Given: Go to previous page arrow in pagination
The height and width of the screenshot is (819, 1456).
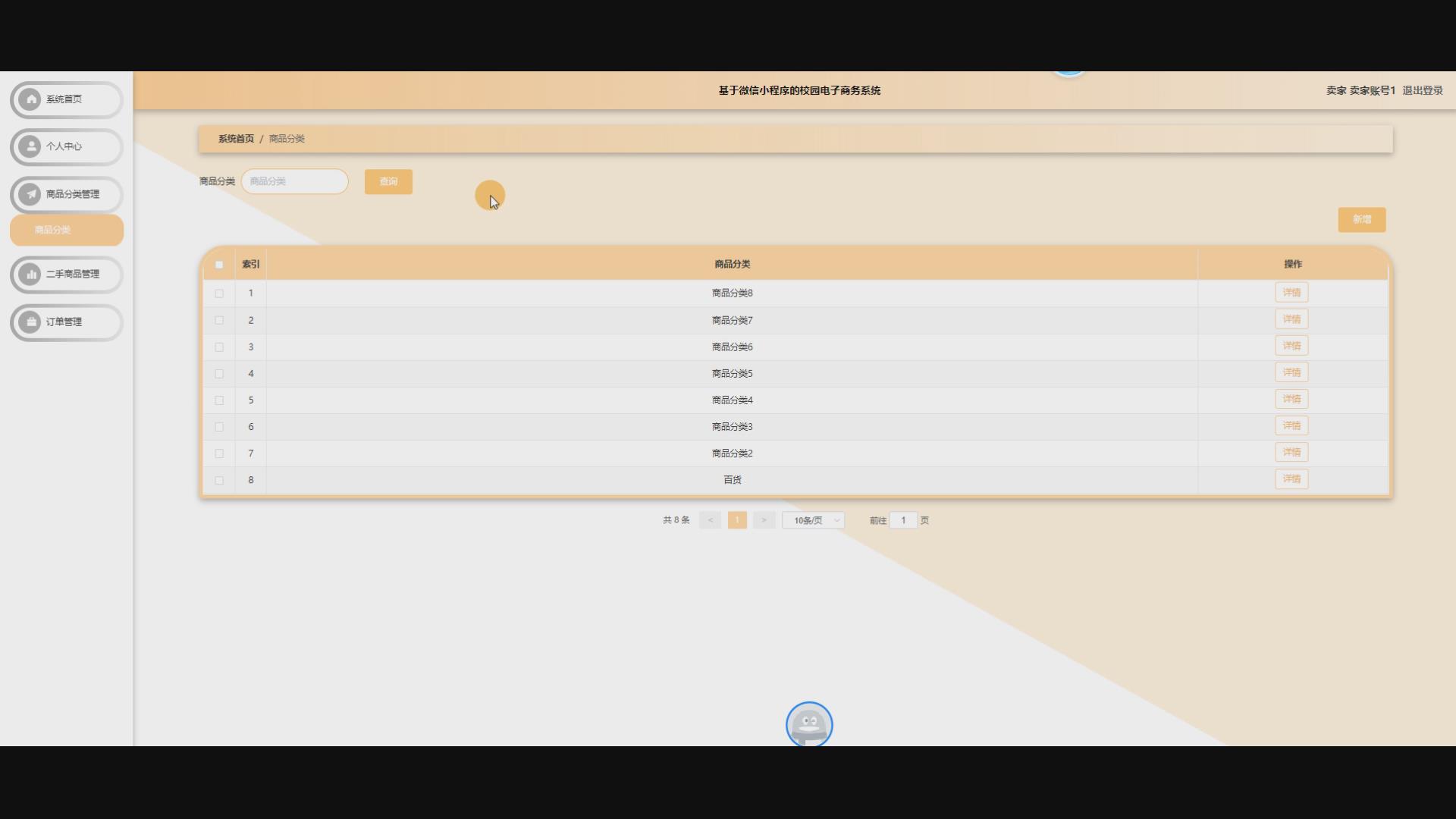Looking at the screenshot, I should [710, 520].
